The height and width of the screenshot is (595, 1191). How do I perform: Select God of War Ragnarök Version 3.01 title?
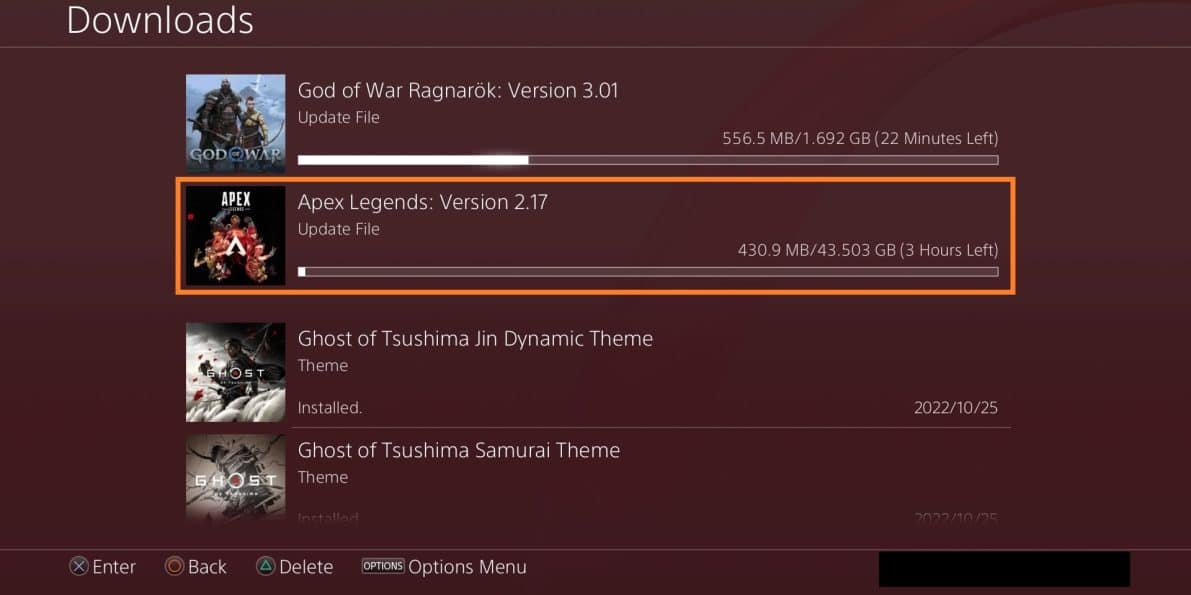coord(458,91)
